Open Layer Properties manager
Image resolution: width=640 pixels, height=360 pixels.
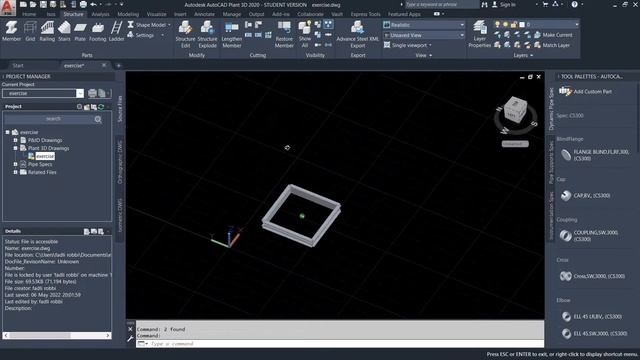(480, 34)
